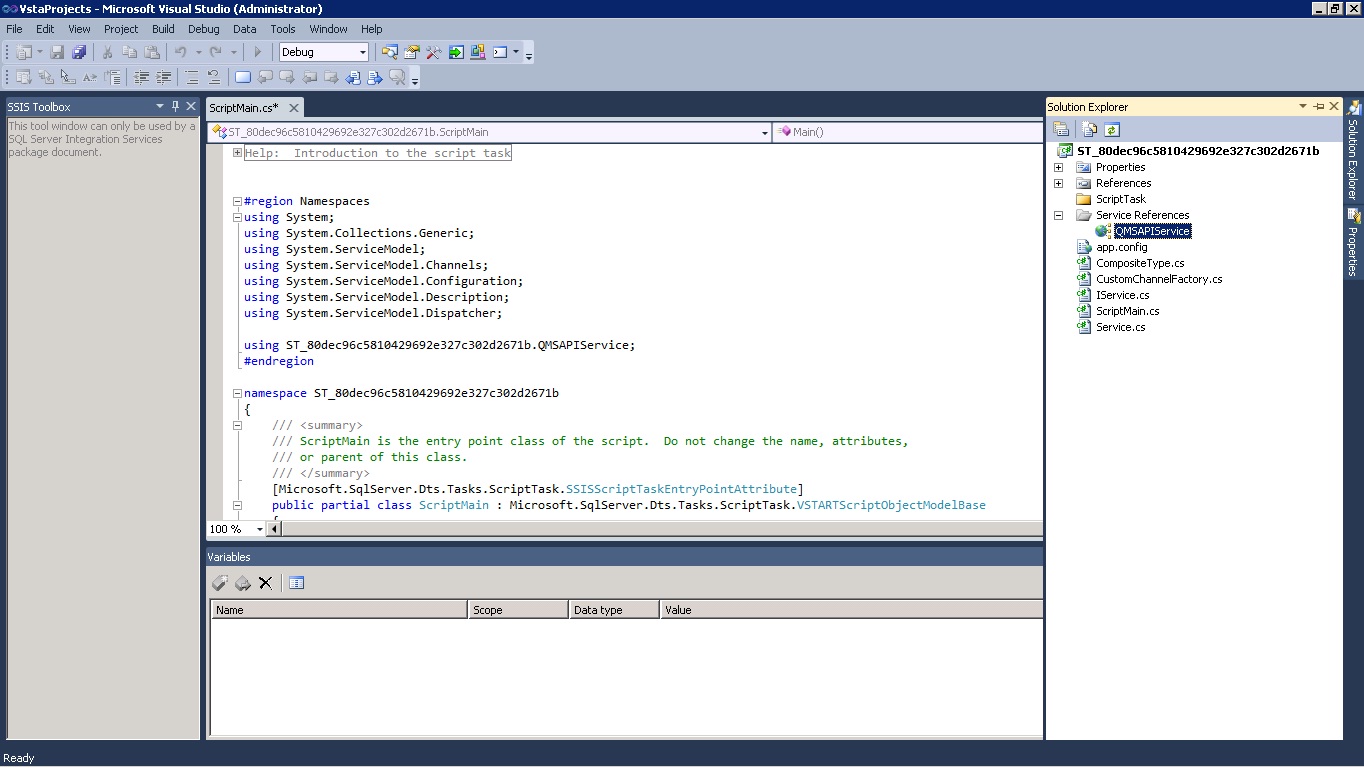The height and width of the screenshot is (768, 1364).
Task: Click the Decrease Indent icon
Action: (x=142, y=77)
